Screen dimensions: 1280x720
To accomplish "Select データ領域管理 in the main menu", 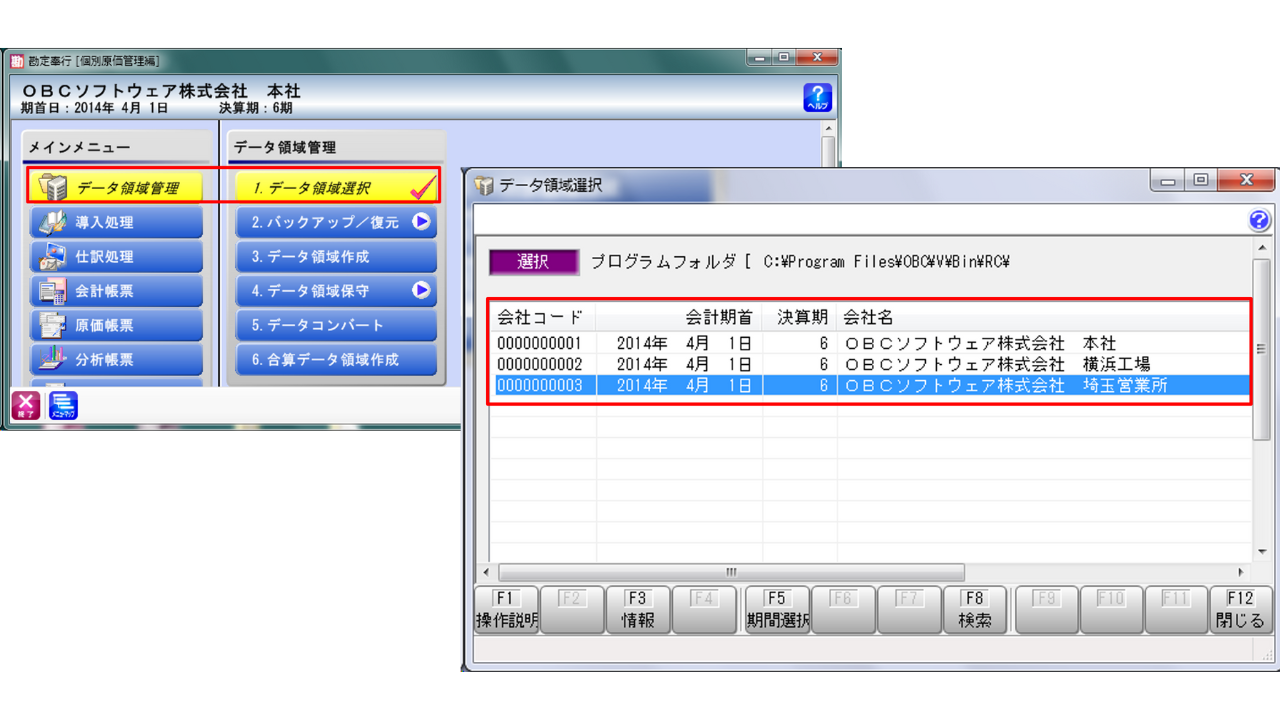I will tap(116, 188).
